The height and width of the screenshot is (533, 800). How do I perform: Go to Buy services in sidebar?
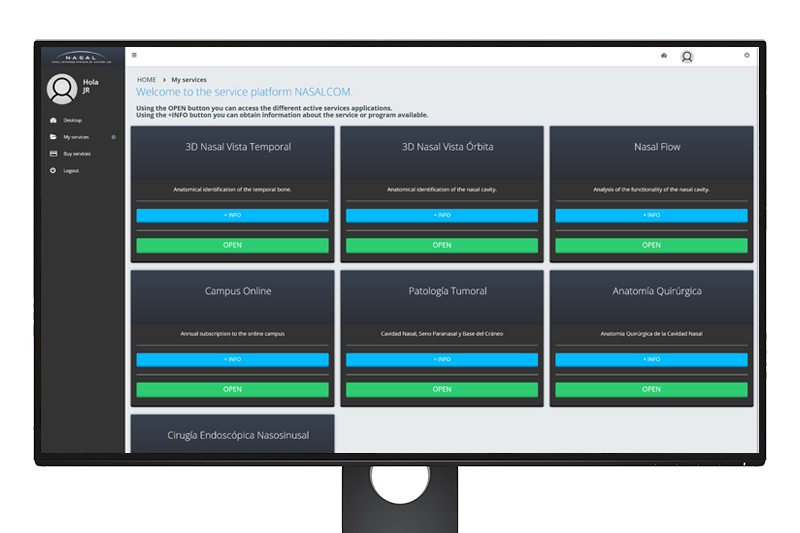(x=77, y=154)
